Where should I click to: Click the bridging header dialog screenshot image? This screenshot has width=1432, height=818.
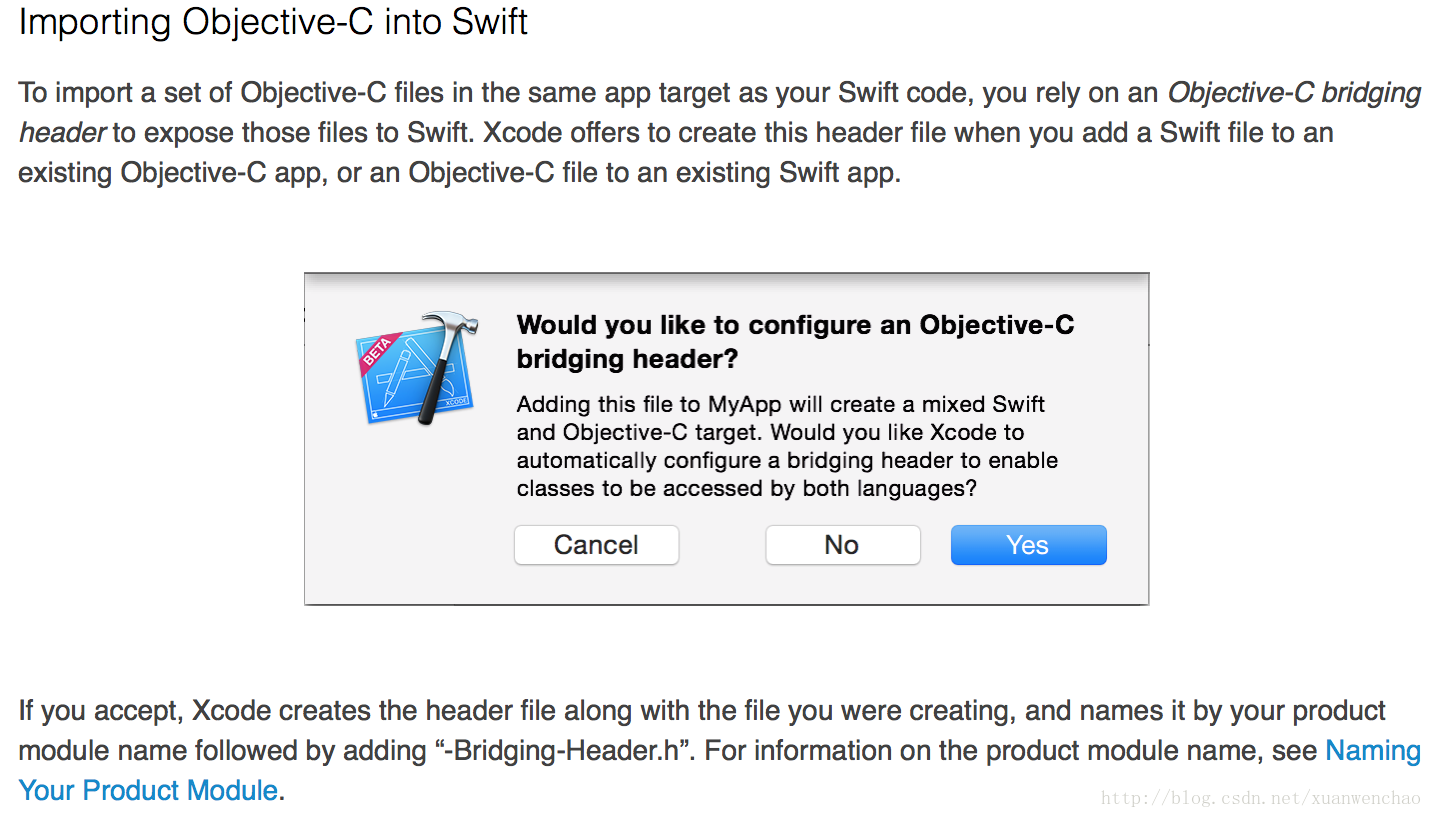click(726, 438)
